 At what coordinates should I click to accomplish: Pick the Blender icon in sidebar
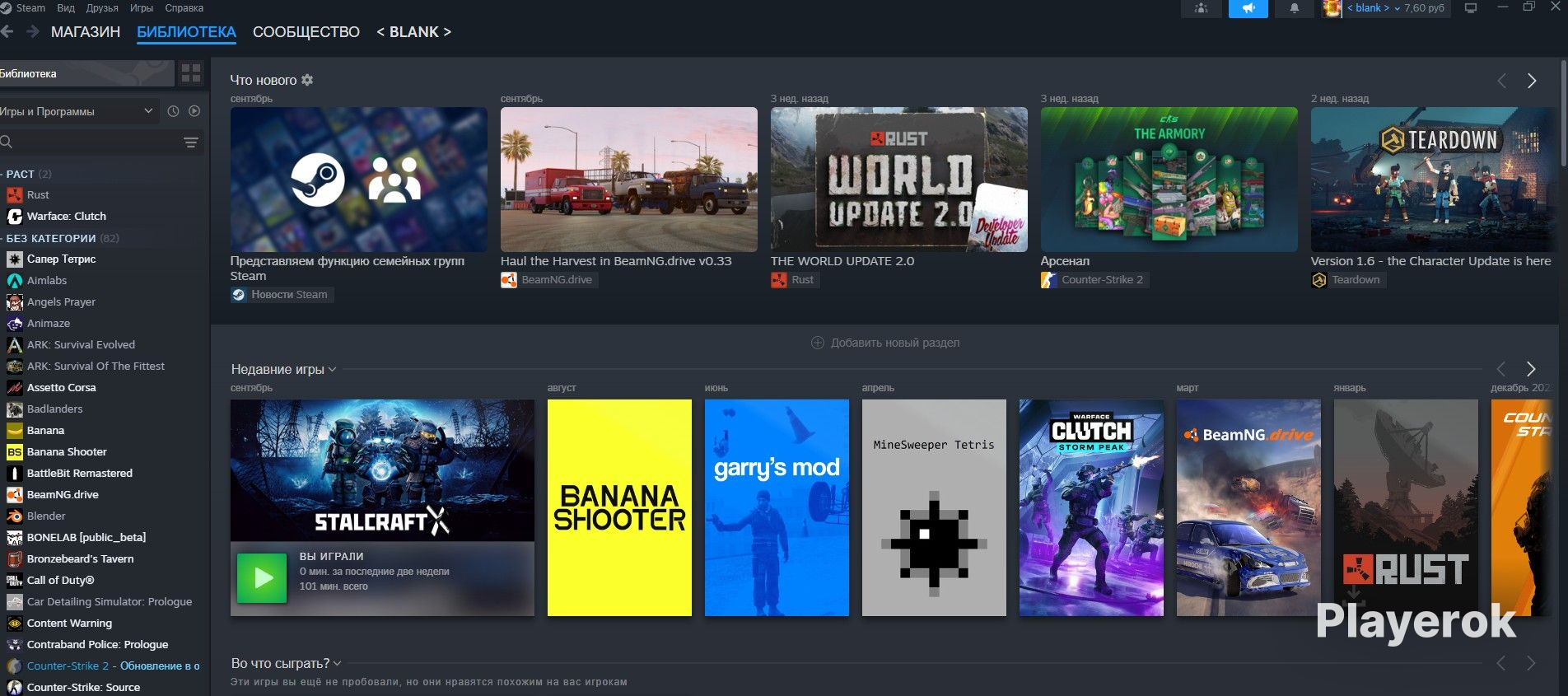[14, 516]
